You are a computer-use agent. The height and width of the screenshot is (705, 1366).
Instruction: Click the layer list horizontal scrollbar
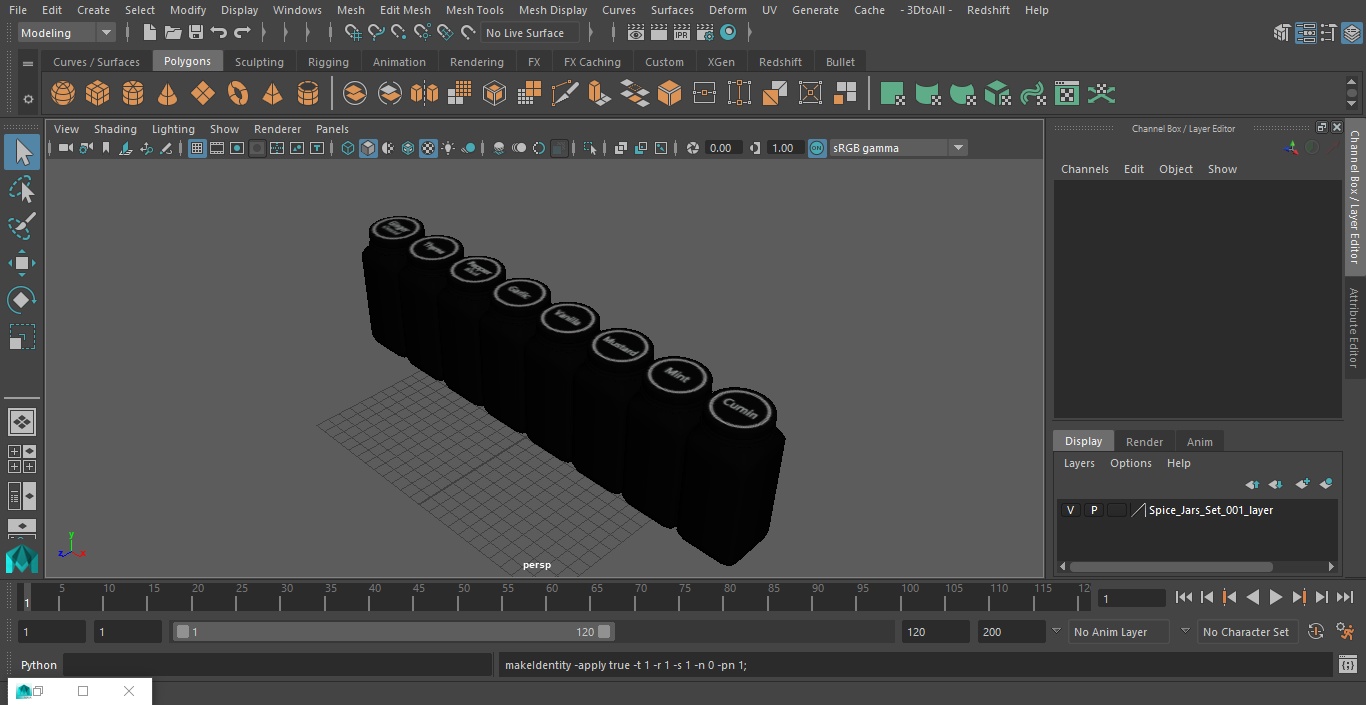[x=1172, y=566]
